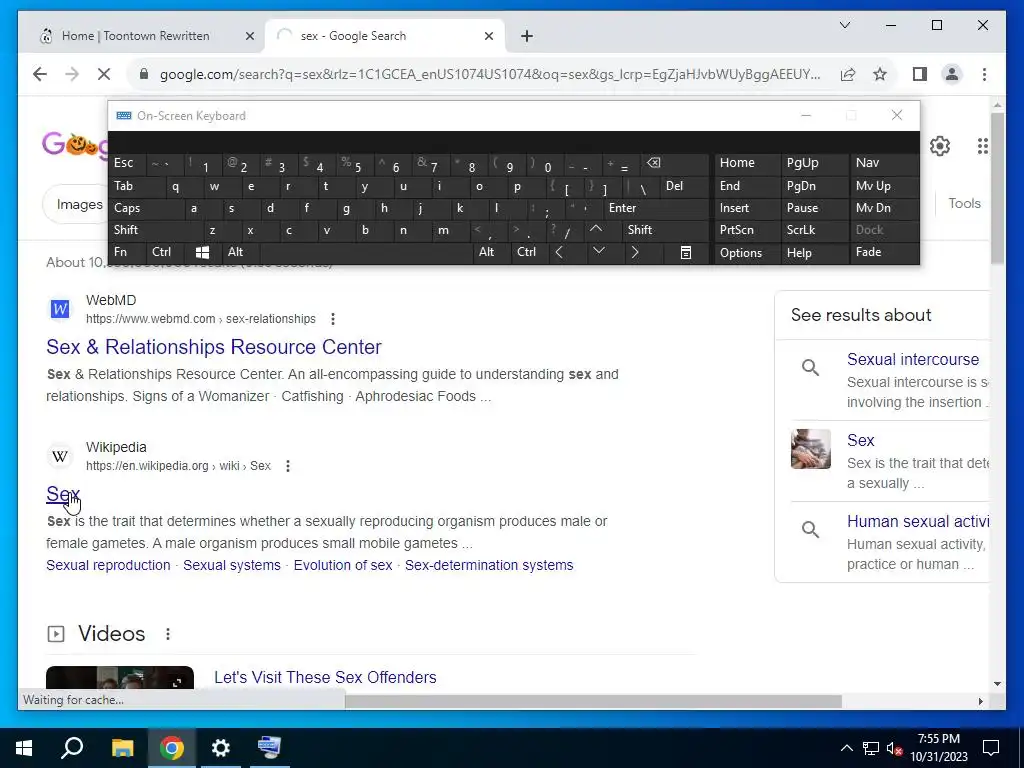Click the Wikipedia site favicon

pos(60,455)
